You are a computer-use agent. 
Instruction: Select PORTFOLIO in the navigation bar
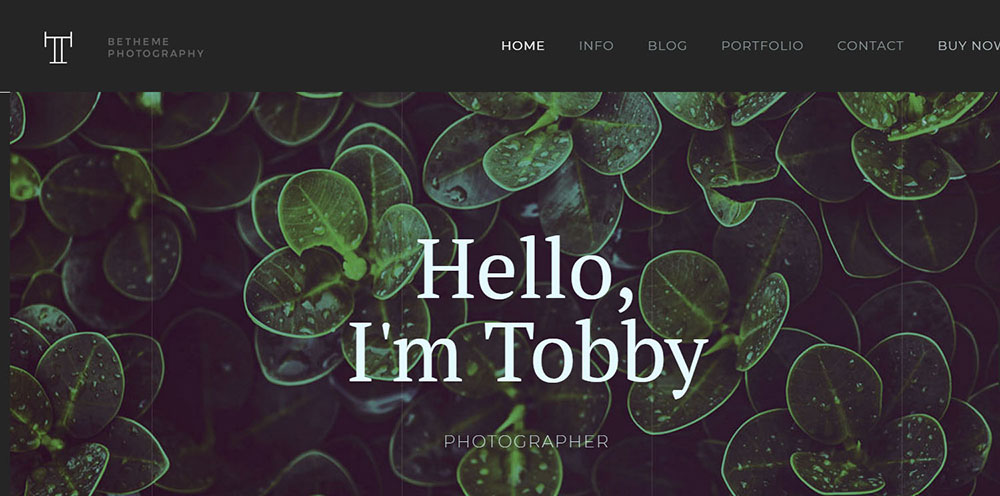762,46
